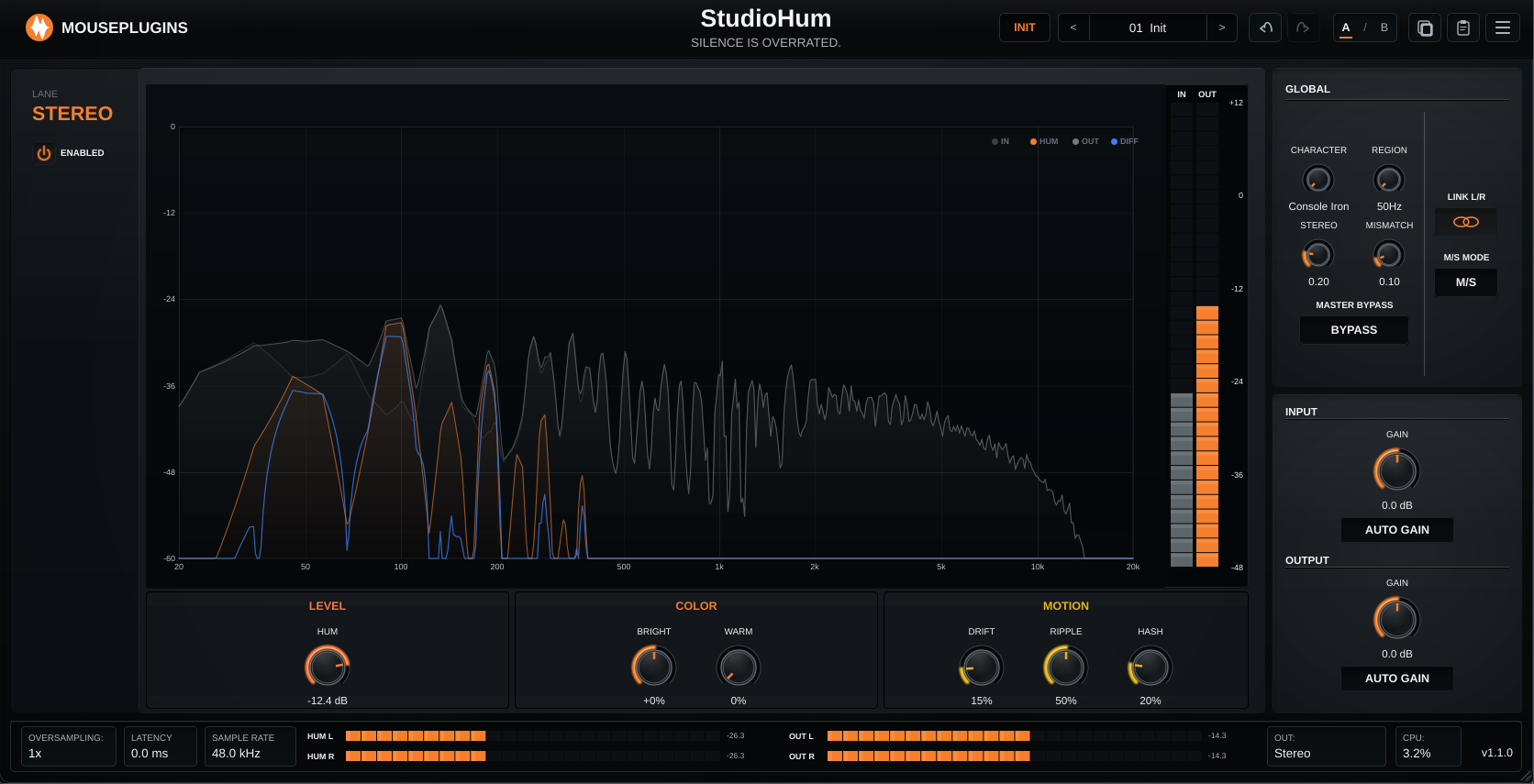Open the Oversampling 1x selector
Image resolution: width=1534 pixels, height=784 pixels.
pos(69,746)
